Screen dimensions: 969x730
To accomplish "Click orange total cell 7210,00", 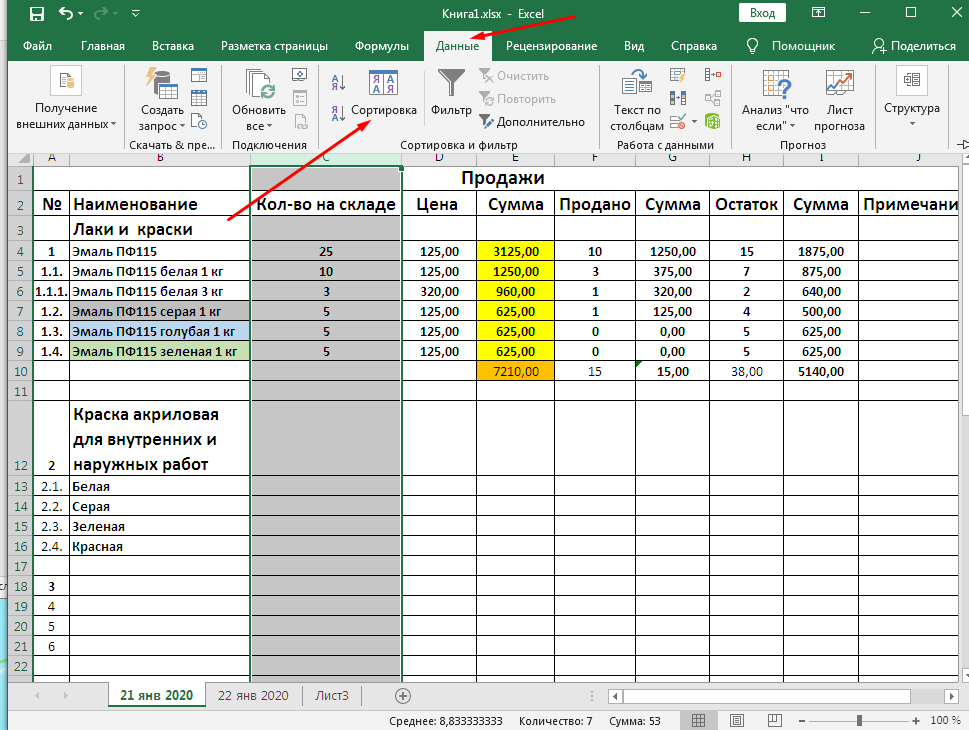I will pyautogui.click(x=515, y=371).
